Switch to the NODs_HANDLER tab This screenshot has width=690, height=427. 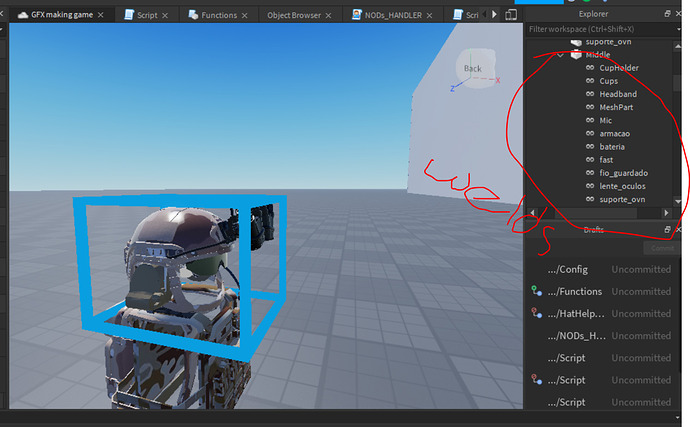pyautogui.click(x=393, y=15)
